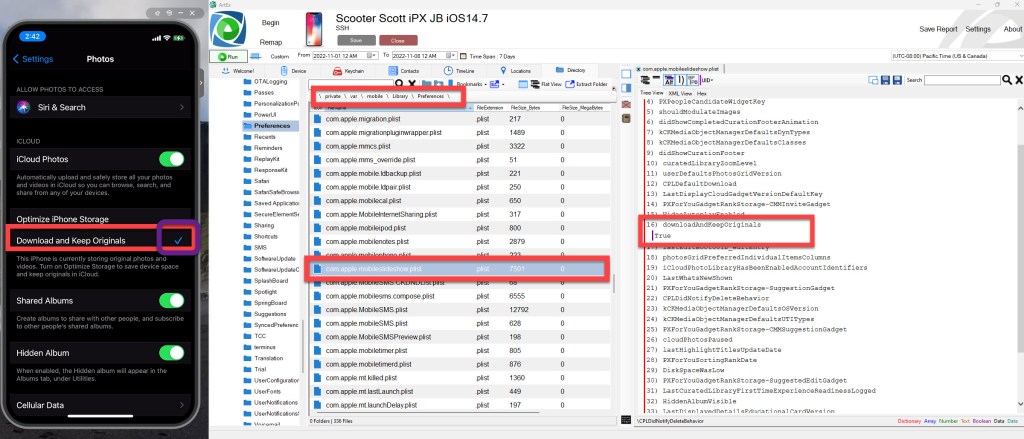1024x439 pixels.
Task: Disable the Hidden Album switch
Action: [x=172, y=352]
